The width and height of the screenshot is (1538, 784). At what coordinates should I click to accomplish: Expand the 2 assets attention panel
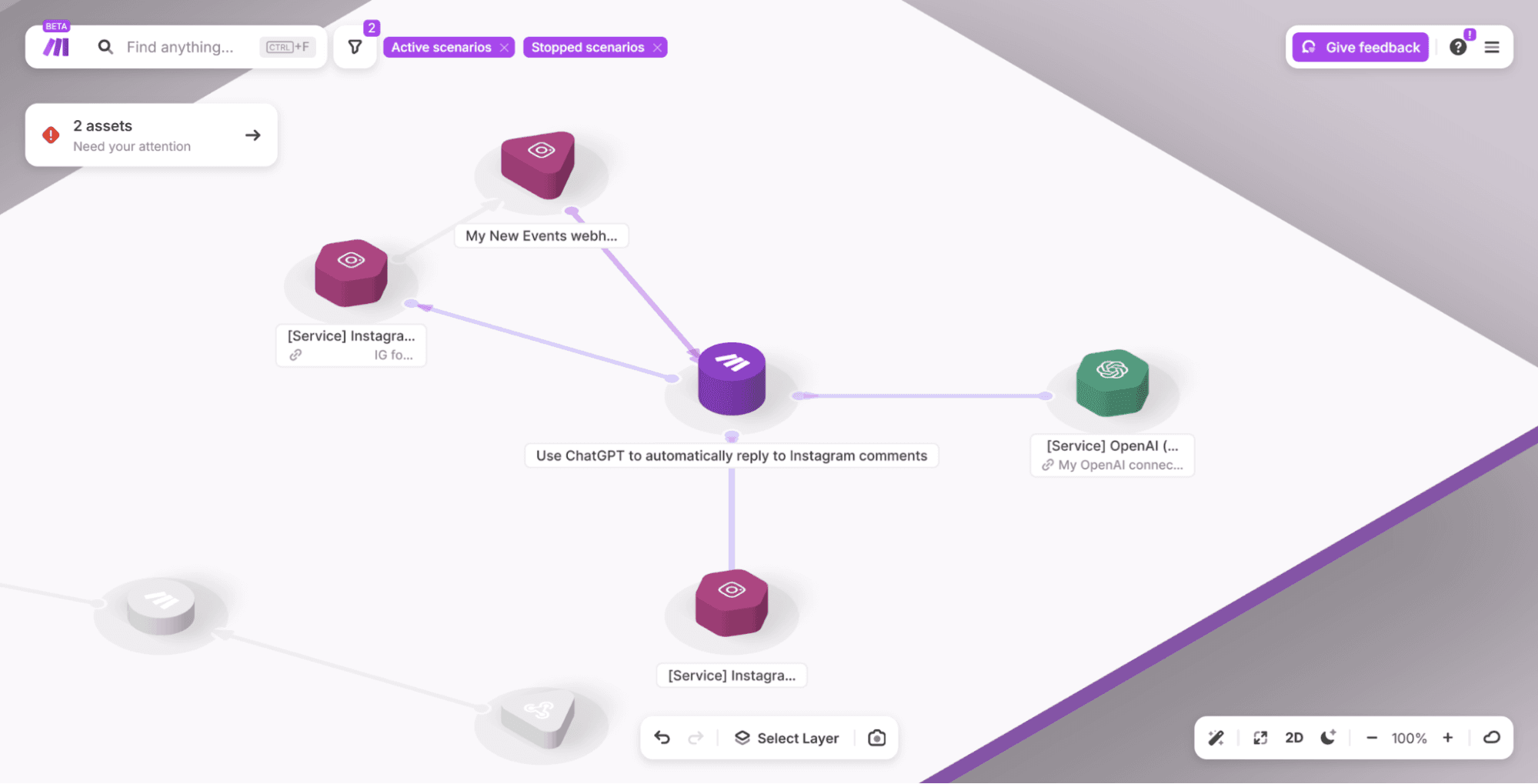[x=252, y=135]
